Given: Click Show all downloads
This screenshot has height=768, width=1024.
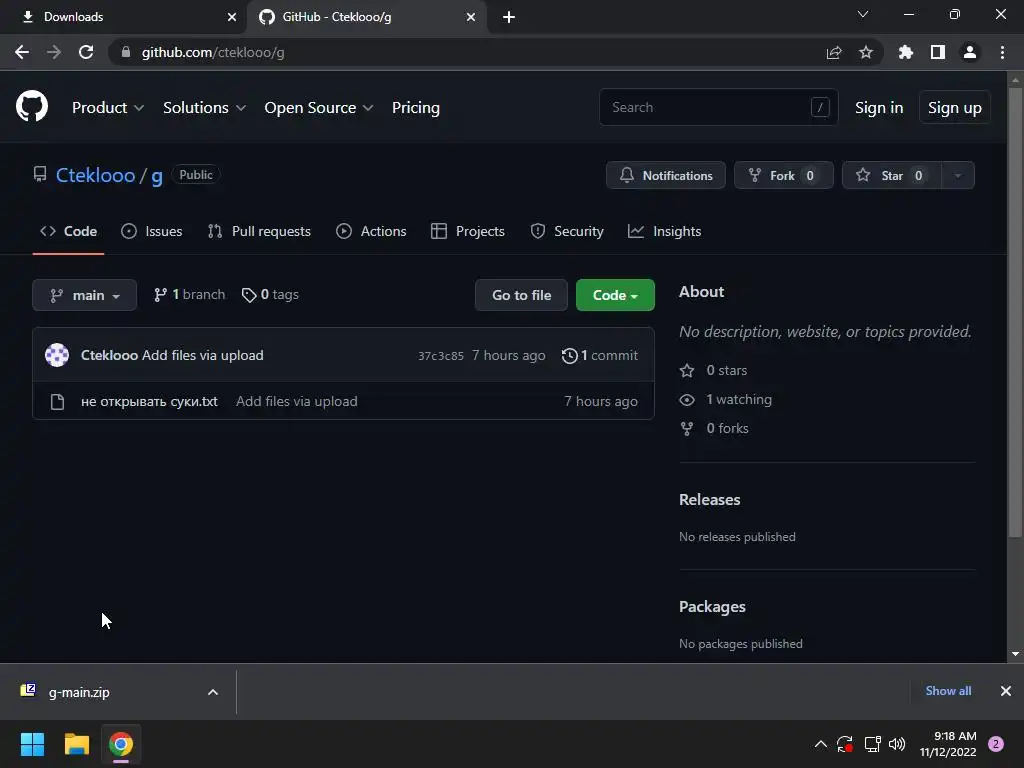Looking at the screenshot, I should [x=948, y=691].
